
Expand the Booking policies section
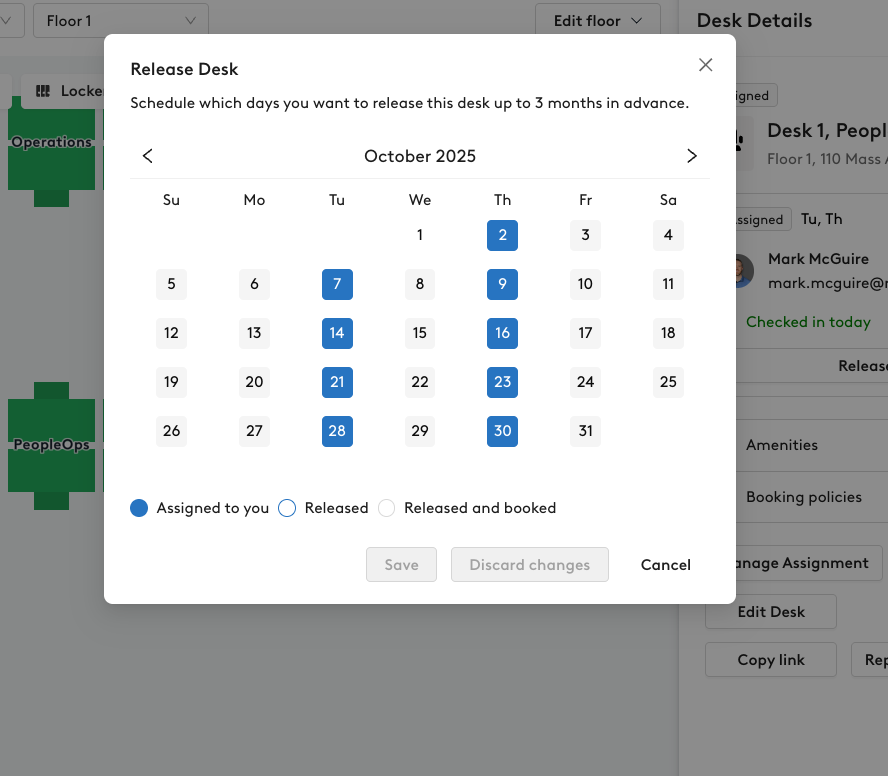[804, 497]
